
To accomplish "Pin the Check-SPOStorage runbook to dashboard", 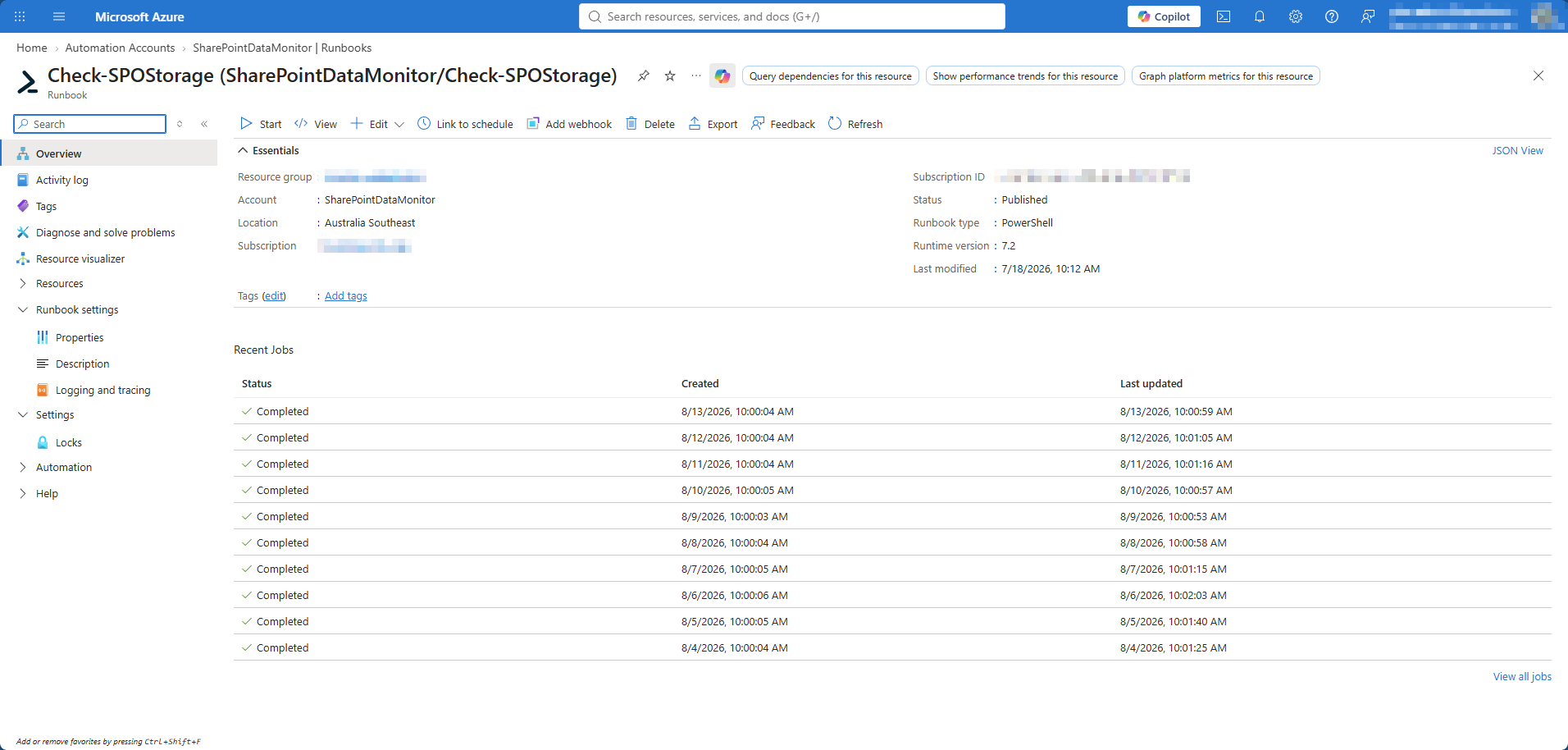I will [x=644, y=76].
